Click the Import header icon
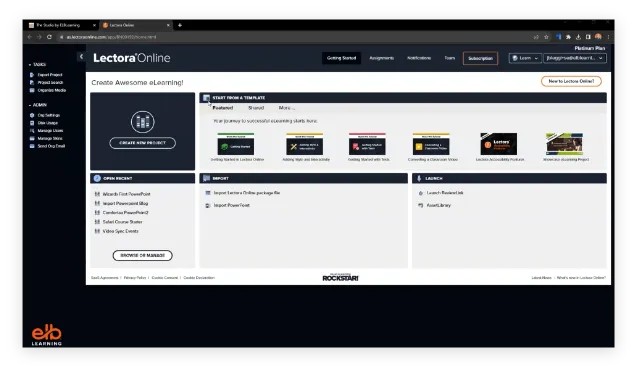637x373 pixels. tap(206, 178)
